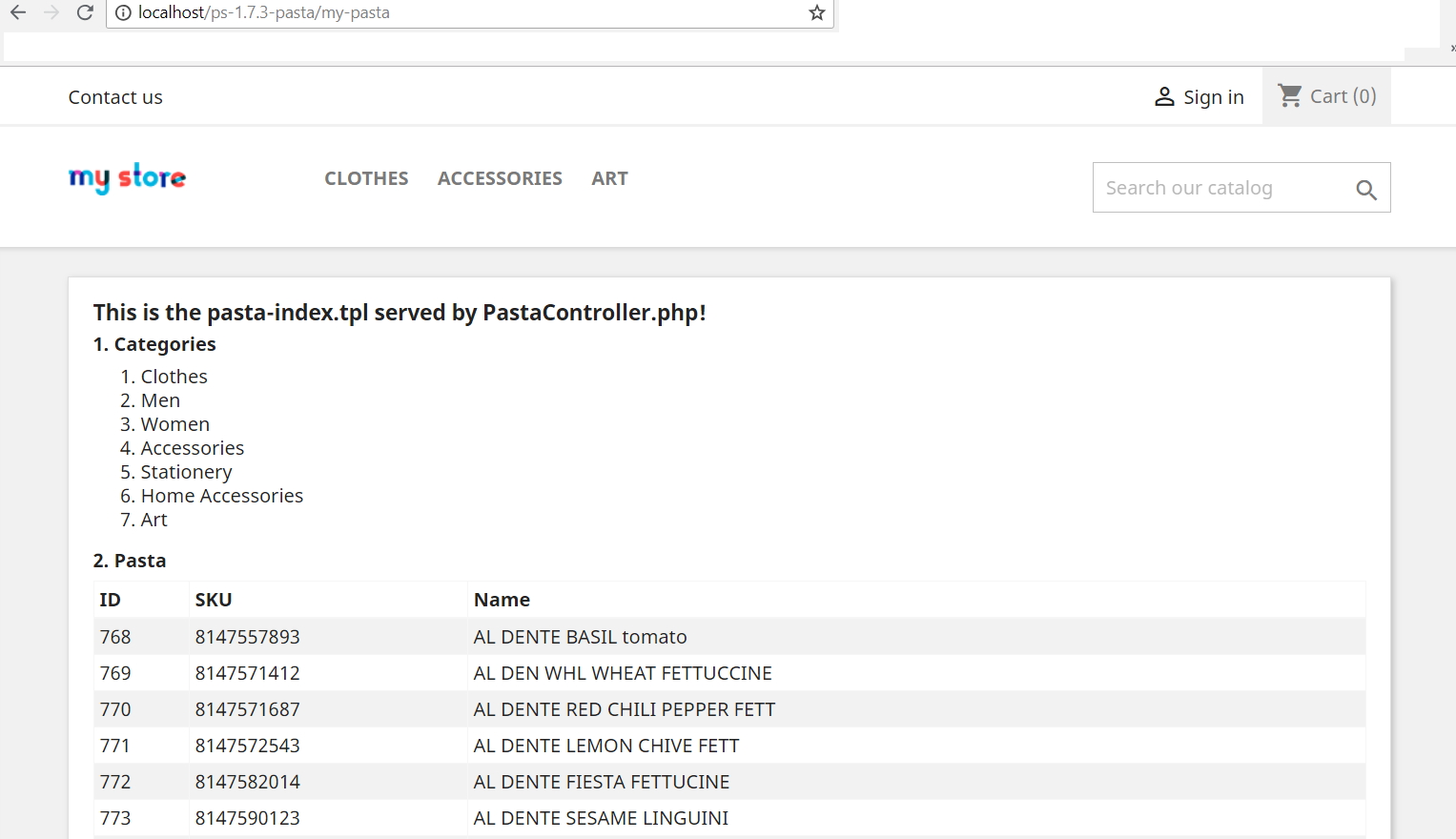The width and height of the screenshot is (1456, 839).
Task: Click the browser forward arrow
Action: [x=51, y=12]
